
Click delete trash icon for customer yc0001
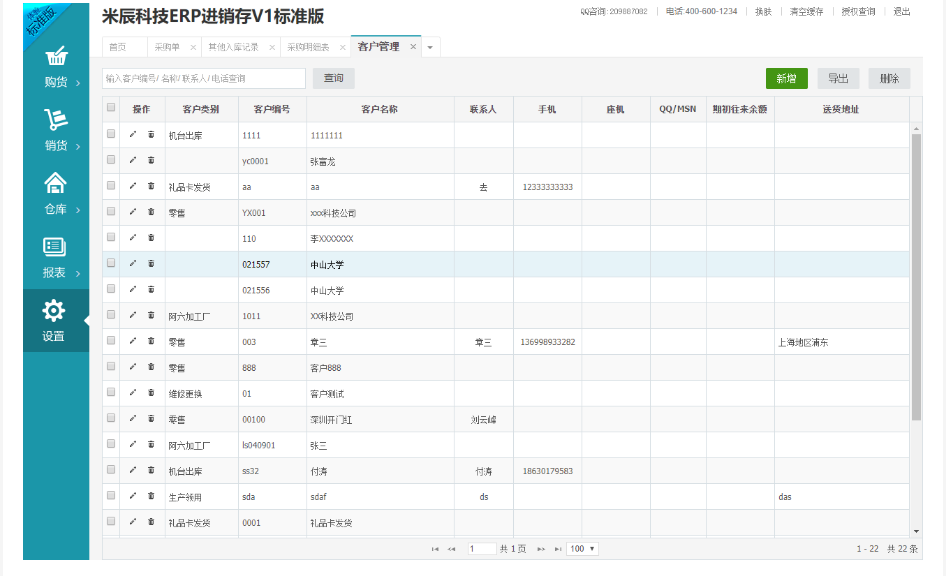151,160
